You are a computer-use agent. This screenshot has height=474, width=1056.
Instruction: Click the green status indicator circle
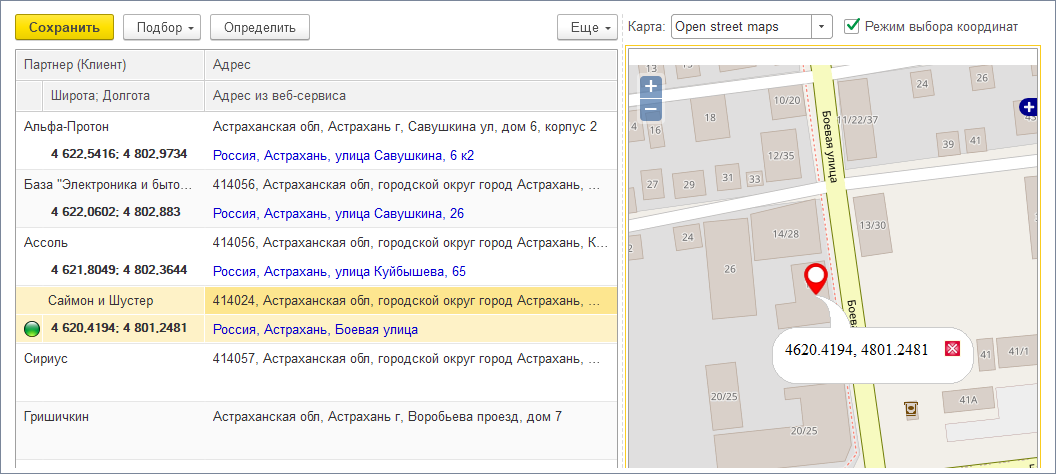31,329
